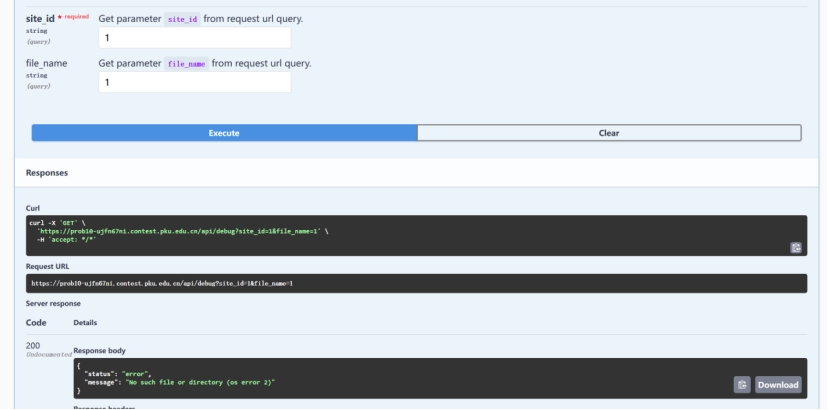The height and width of the screenshot is (410, 828).
Task: Click the Details column header
Action: [x=85, y=323]
